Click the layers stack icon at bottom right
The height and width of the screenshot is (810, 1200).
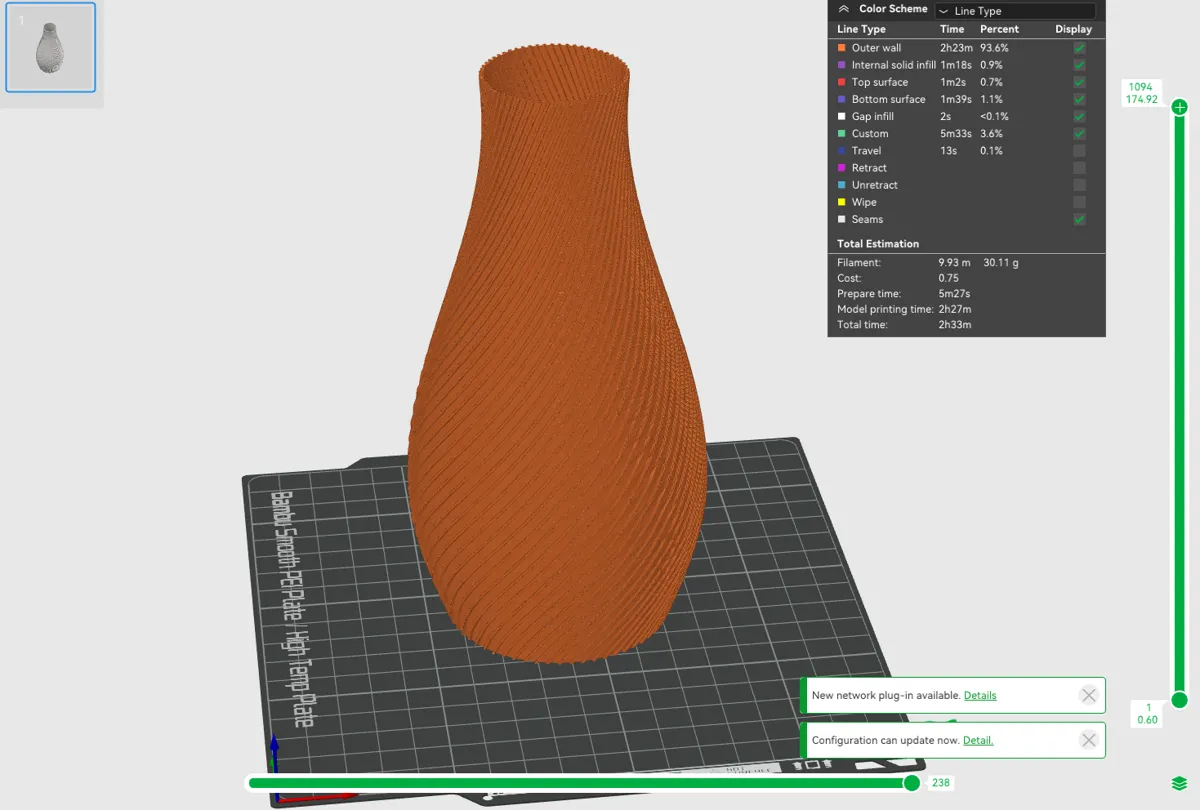(x=1179, y=783)
